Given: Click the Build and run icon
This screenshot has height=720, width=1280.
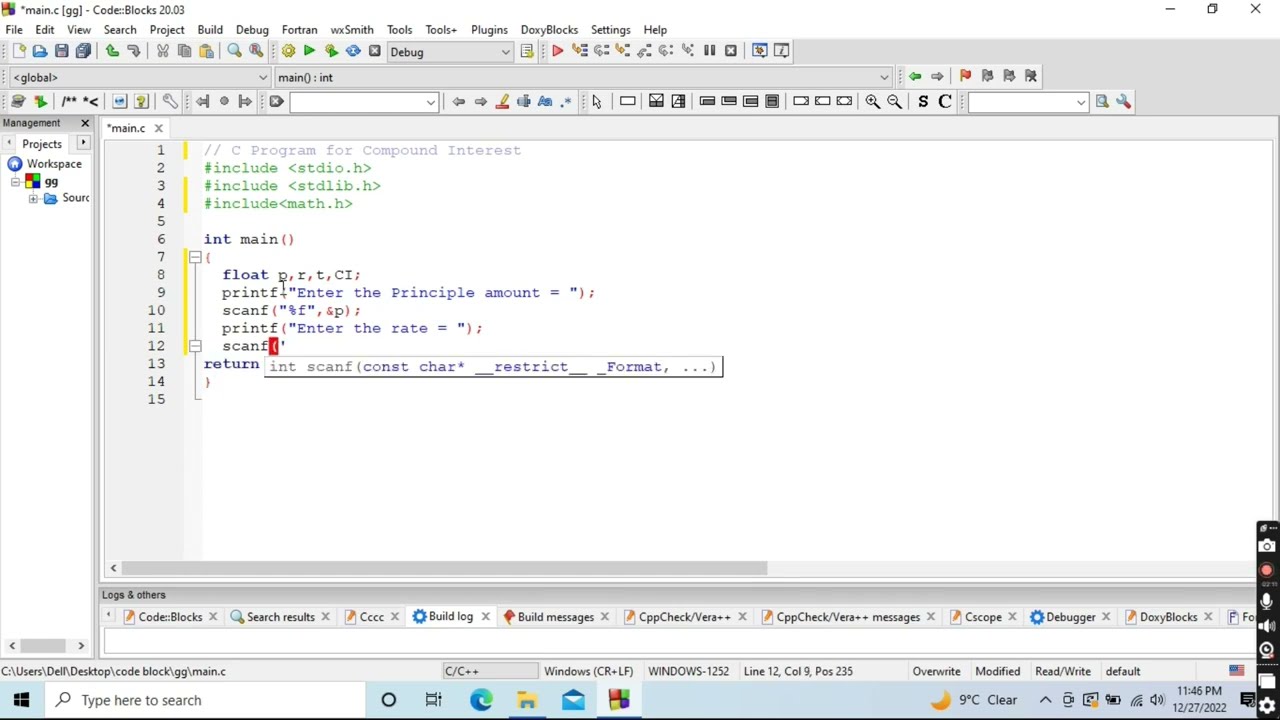Looking at the screenshot, I should click(x=331, y=51).
